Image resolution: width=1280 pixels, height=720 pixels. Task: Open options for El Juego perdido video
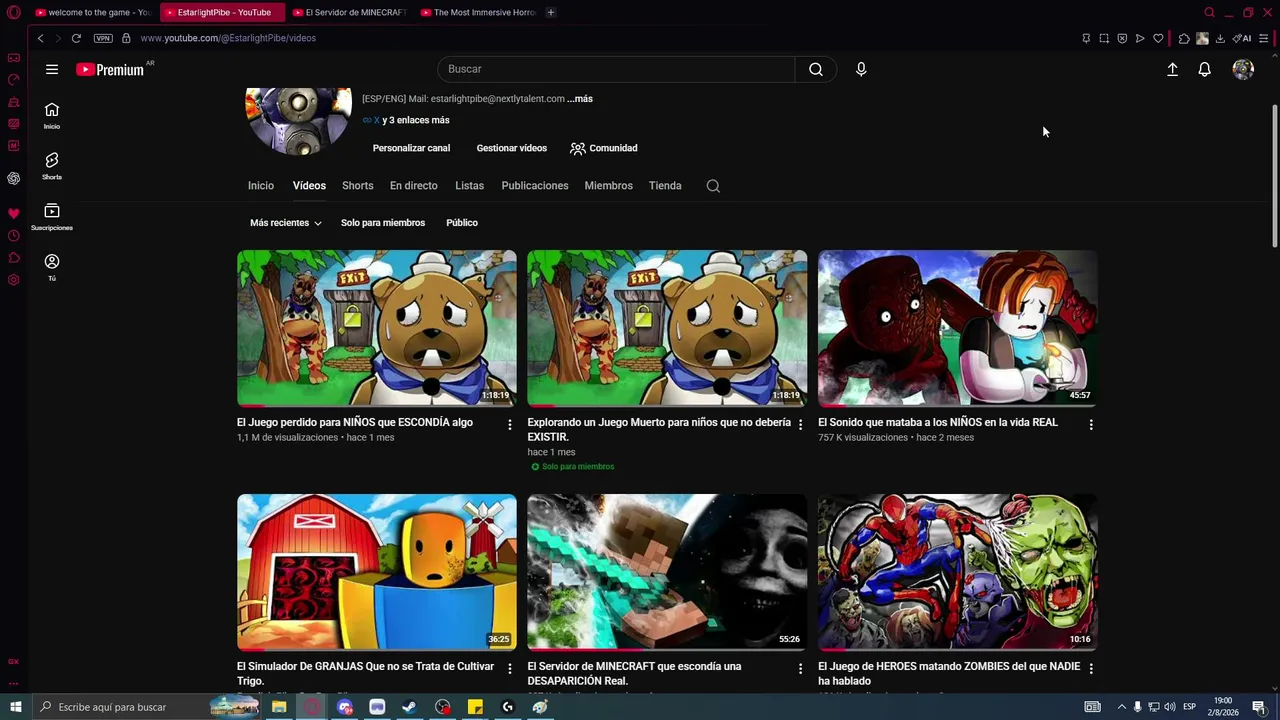click(510, 425)
